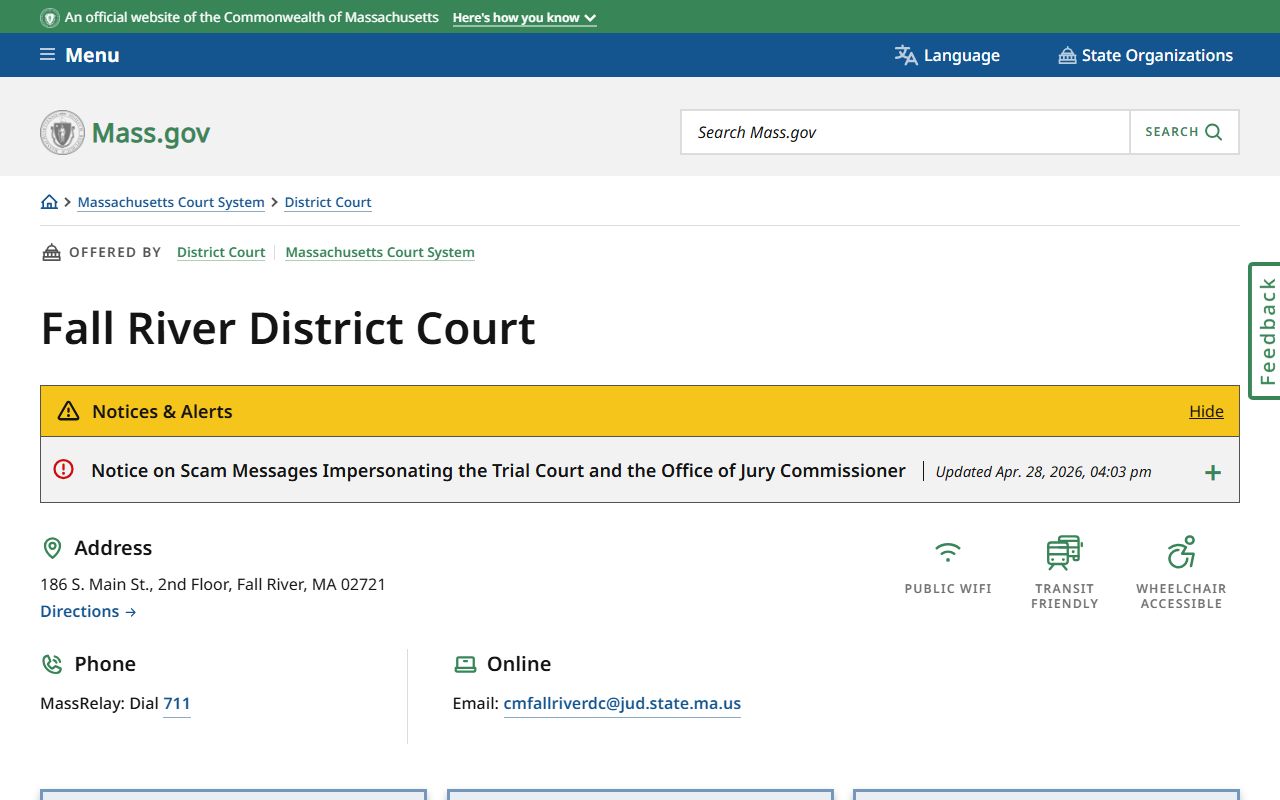
Task: Click the SEARCH button
Action: (x=1184, y=132)
